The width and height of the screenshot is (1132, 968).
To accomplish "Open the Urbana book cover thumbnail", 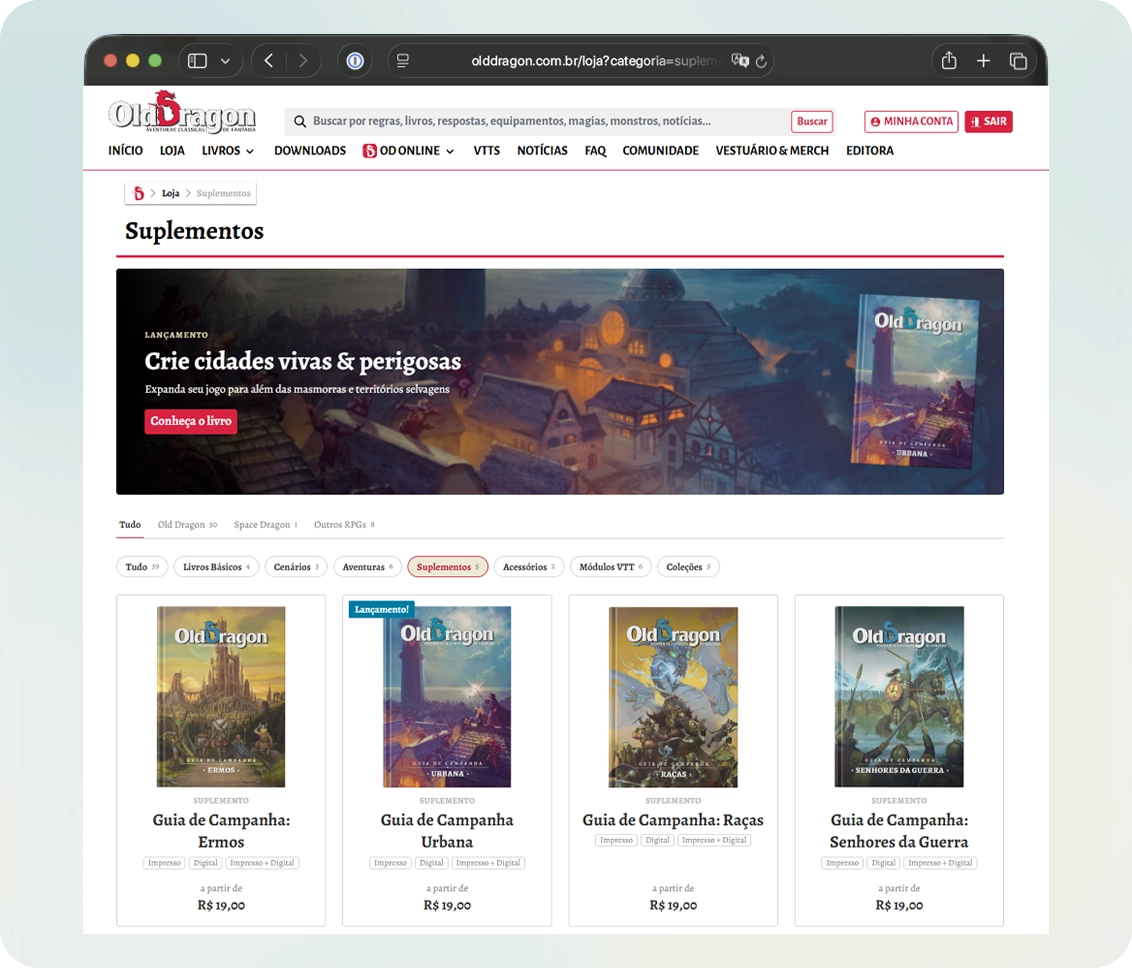I will coord(447,697).
